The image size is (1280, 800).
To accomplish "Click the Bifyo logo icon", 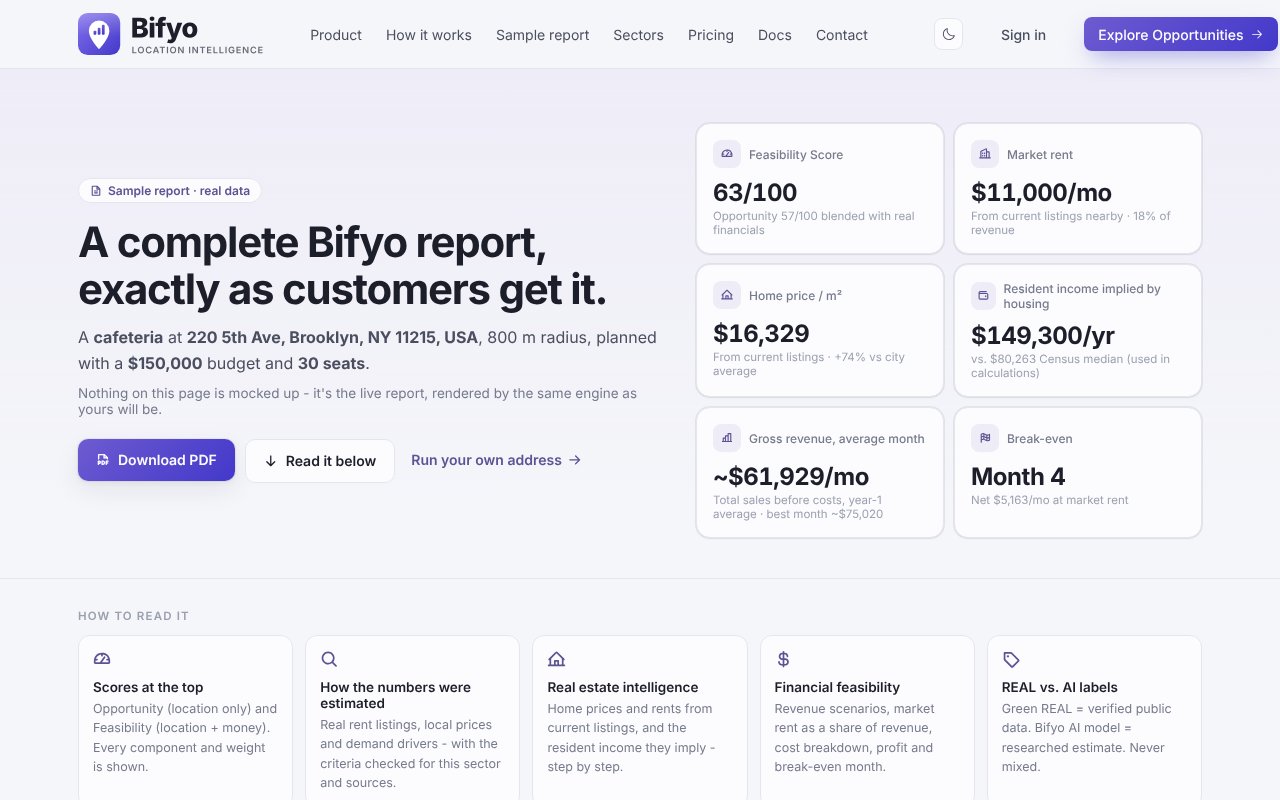I will pyautogui.click(x=99, y=34).
